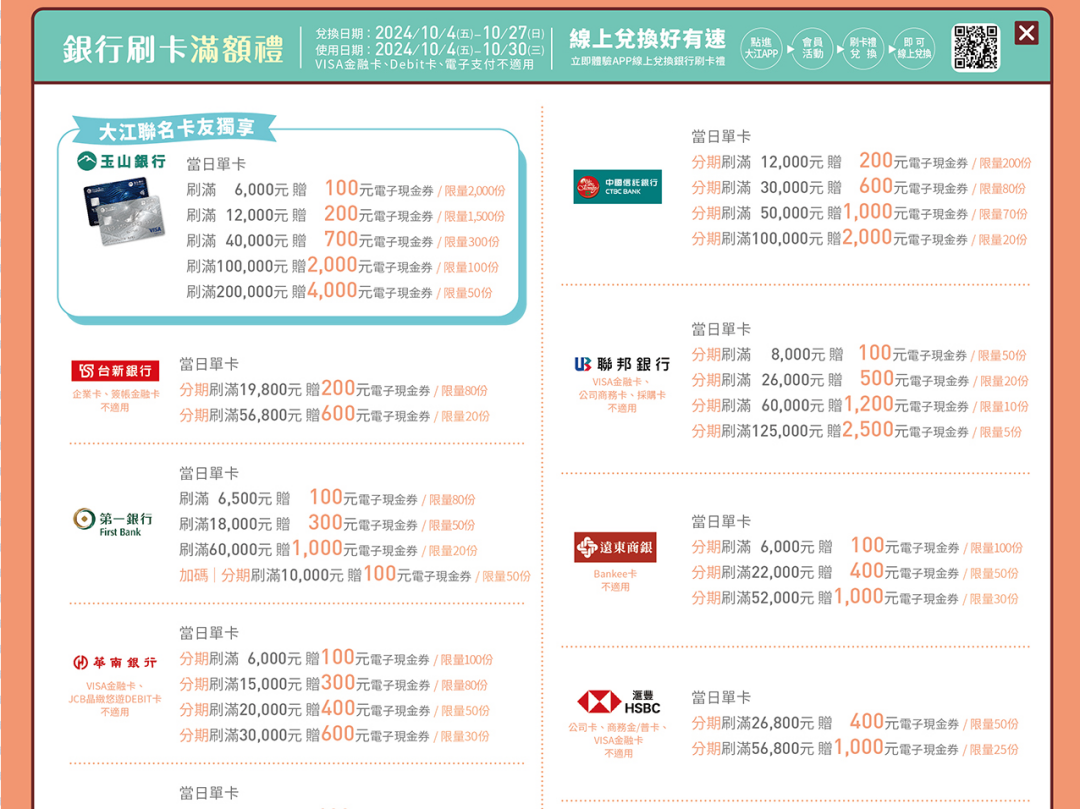
Task: Click the 刷卡禮兌換 step circle
Action: [862, 46]
